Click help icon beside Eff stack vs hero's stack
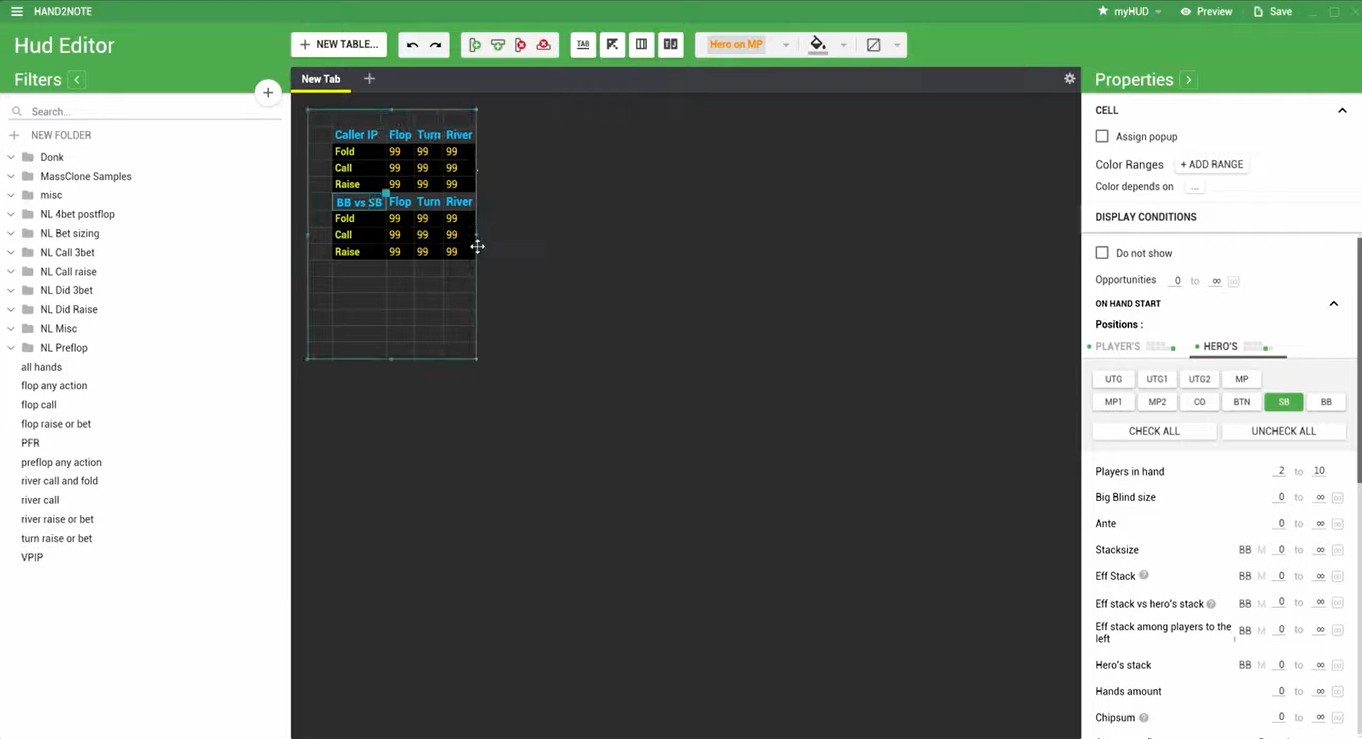Screen dimensions: 1362x739 [1211, 604]
